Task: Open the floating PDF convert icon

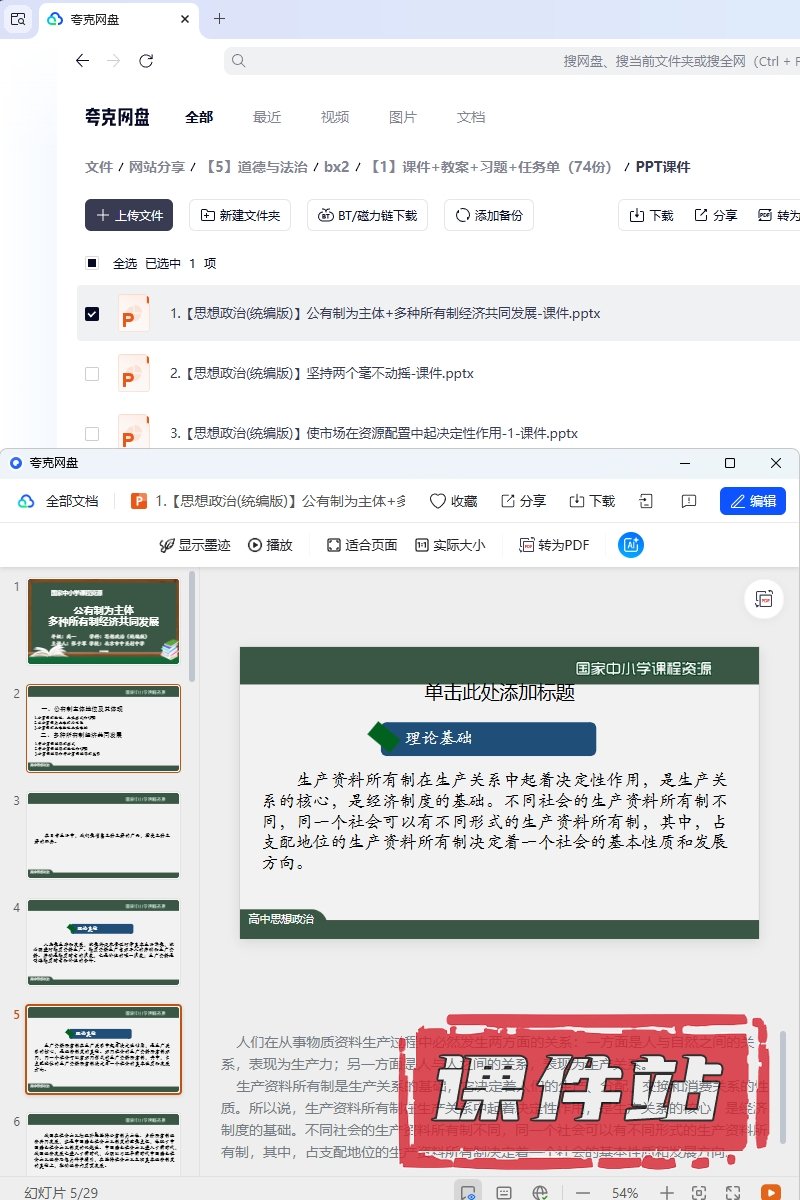Action: click(x=764, y=599)
